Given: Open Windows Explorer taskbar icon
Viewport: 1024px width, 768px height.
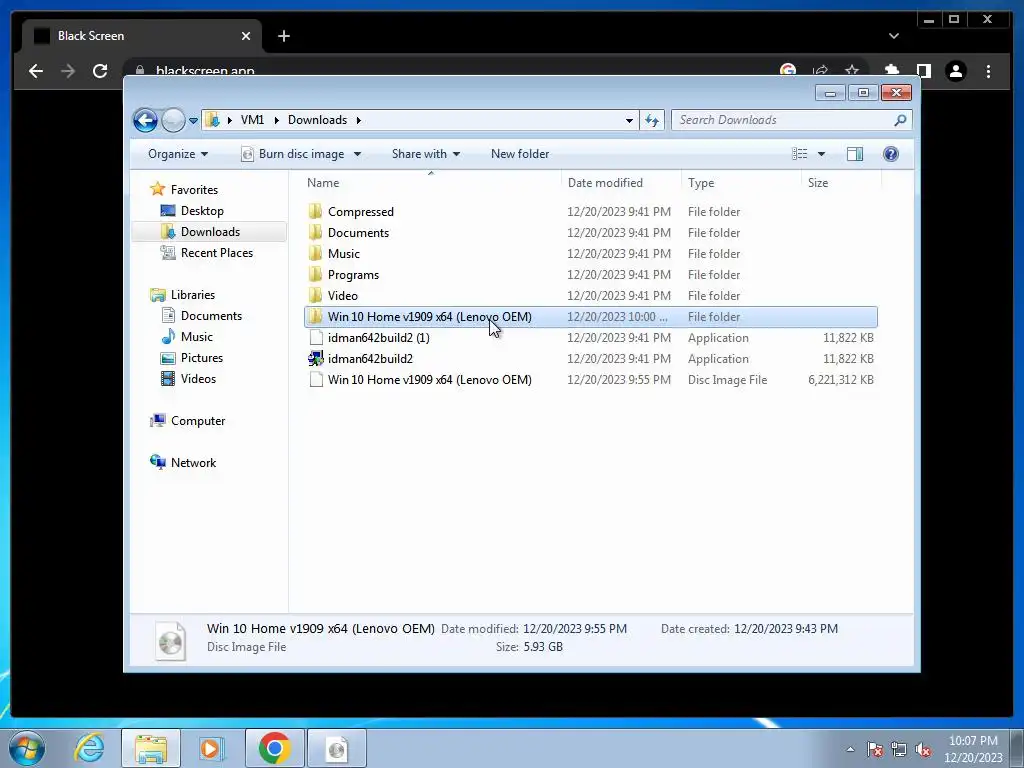Looking at the screenshot, I should [x=150, y=748].
